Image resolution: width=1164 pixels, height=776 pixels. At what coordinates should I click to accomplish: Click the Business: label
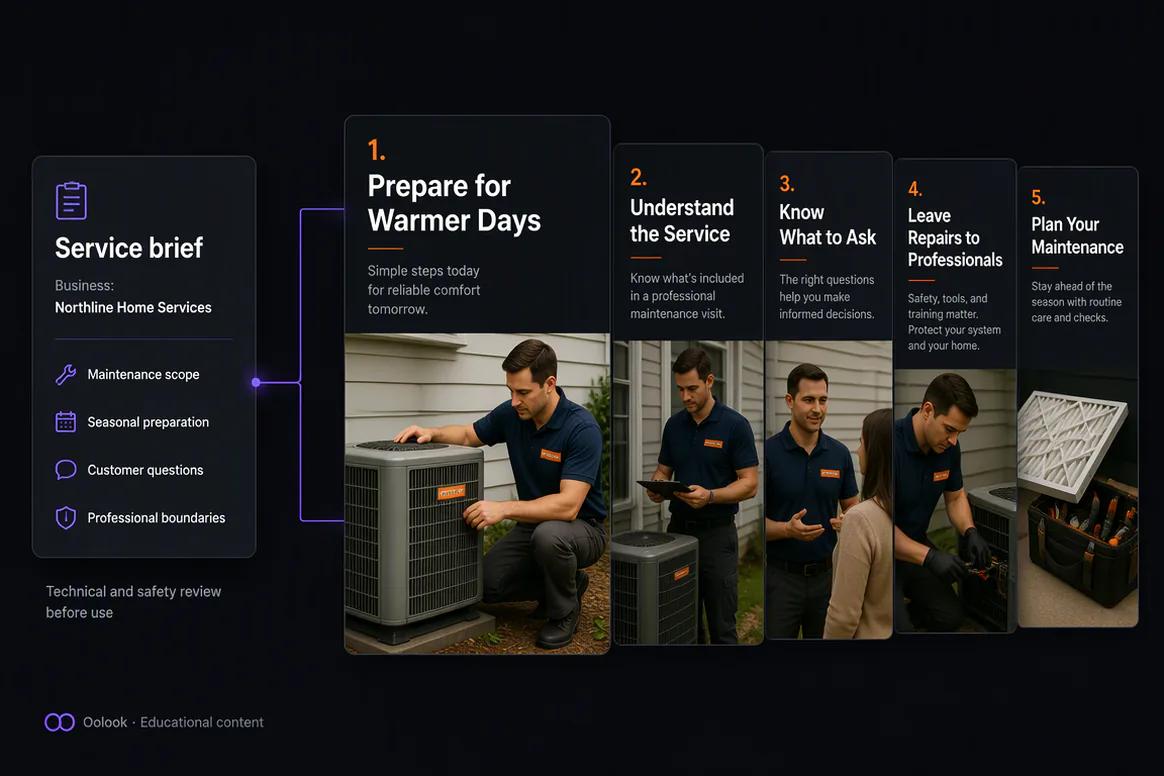point(85,285)
